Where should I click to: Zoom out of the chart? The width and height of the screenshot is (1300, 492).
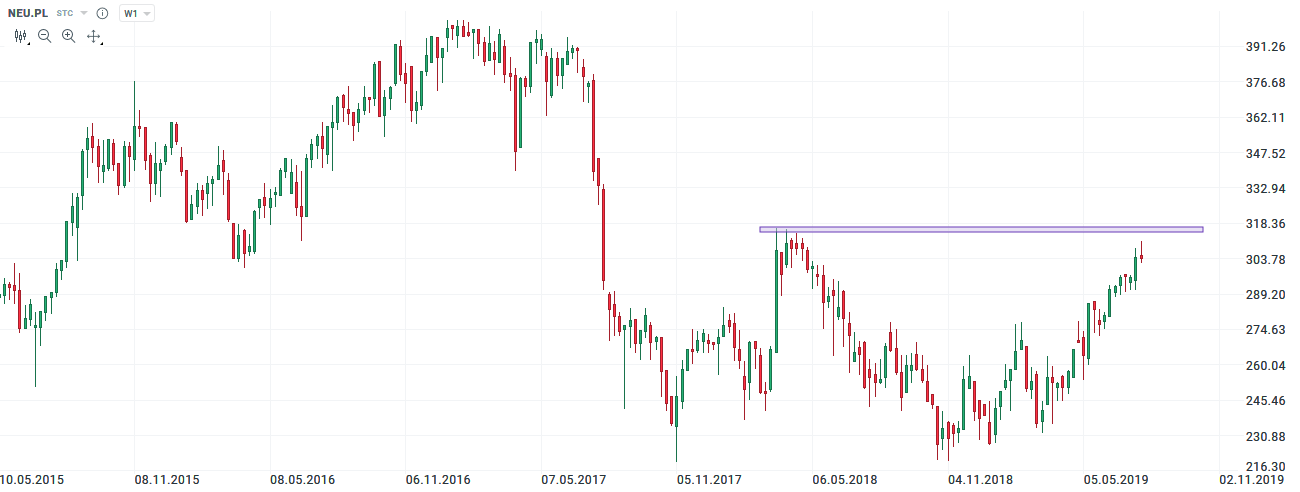coord(44,36)
